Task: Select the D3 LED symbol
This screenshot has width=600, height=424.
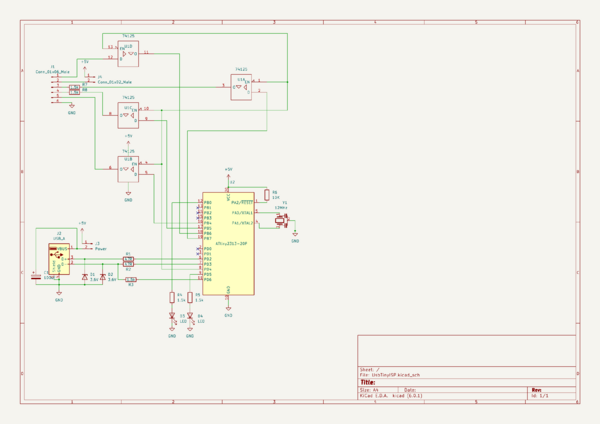Action: point(172,316)
